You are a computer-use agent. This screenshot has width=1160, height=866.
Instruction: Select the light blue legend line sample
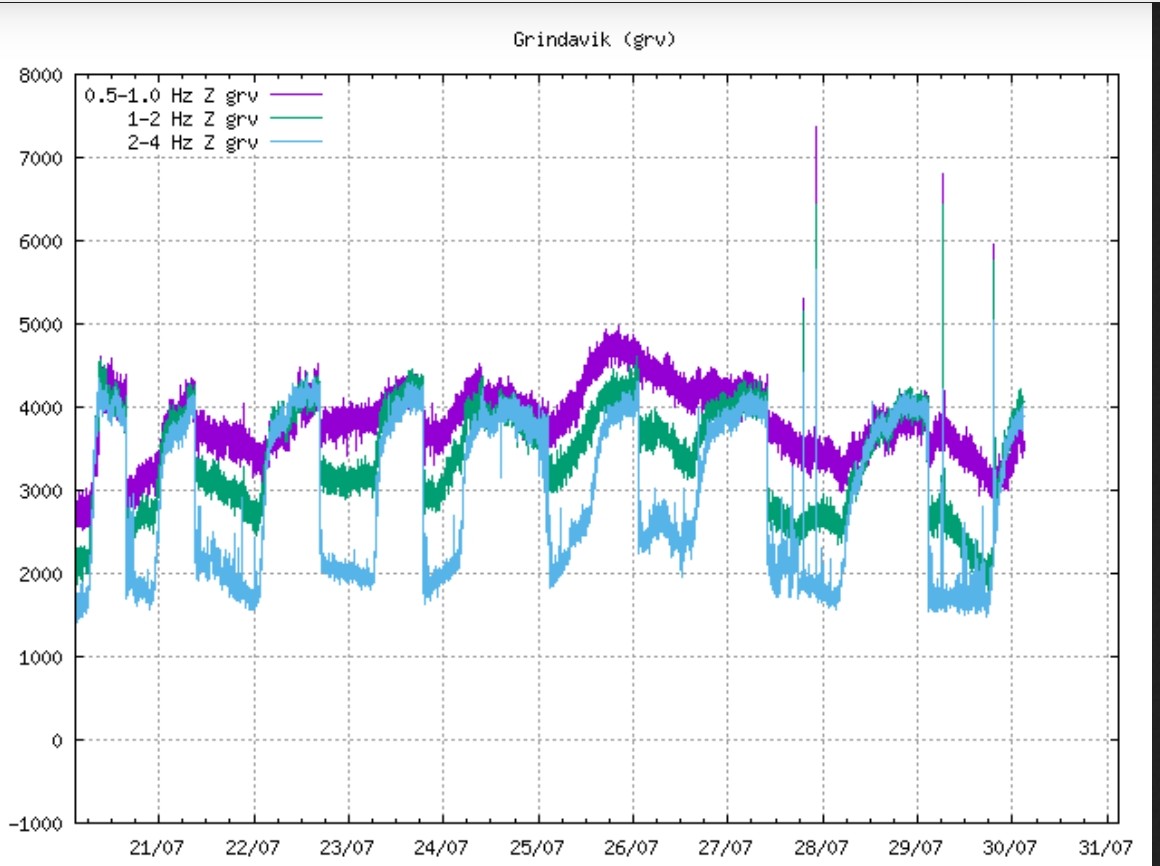tap(296, 141)
